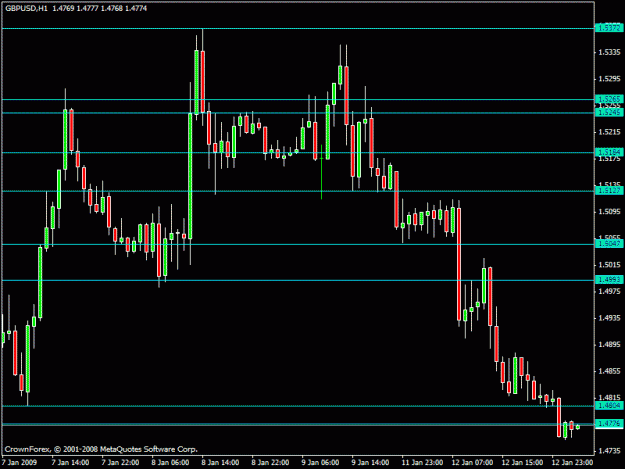This screenshot has width=625, height=469.
Task: Click the 7 Jan 2009 date label
Action: tap(19, 463)
